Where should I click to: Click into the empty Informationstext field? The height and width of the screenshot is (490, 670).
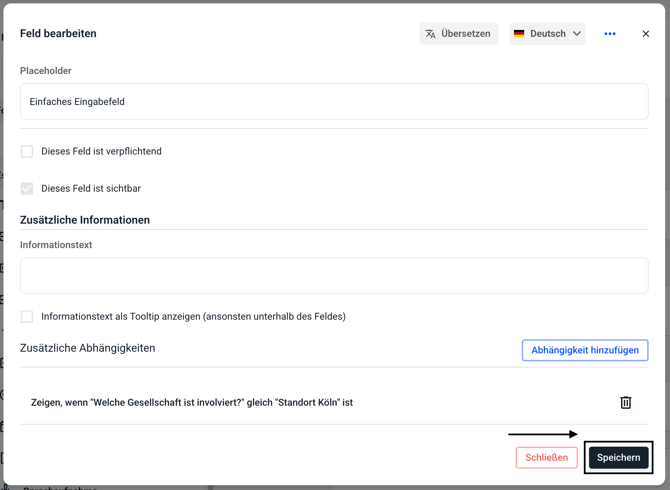tap(334, 276)
